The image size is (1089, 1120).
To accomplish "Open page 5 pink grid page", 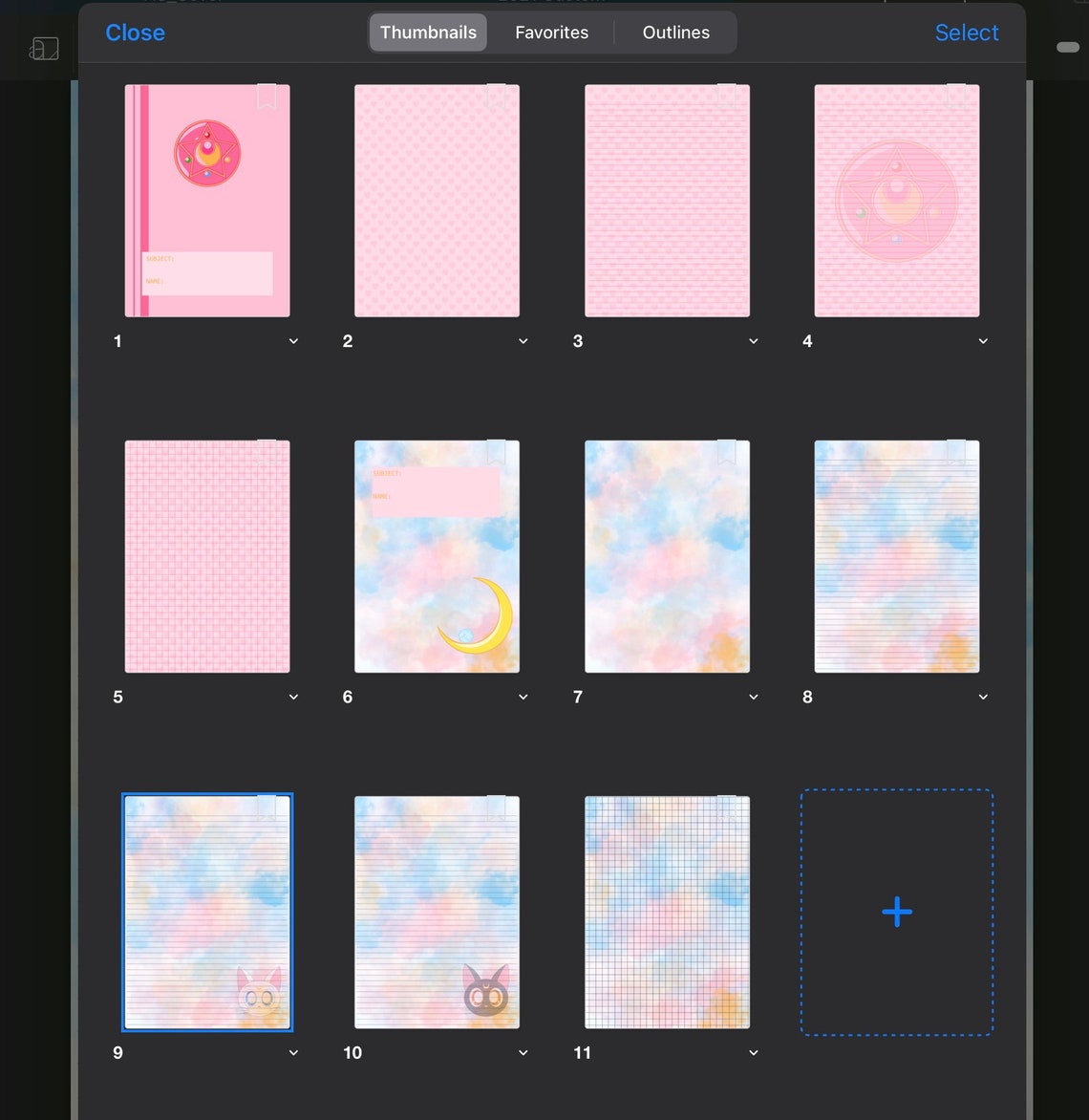I will coord(207,556).
